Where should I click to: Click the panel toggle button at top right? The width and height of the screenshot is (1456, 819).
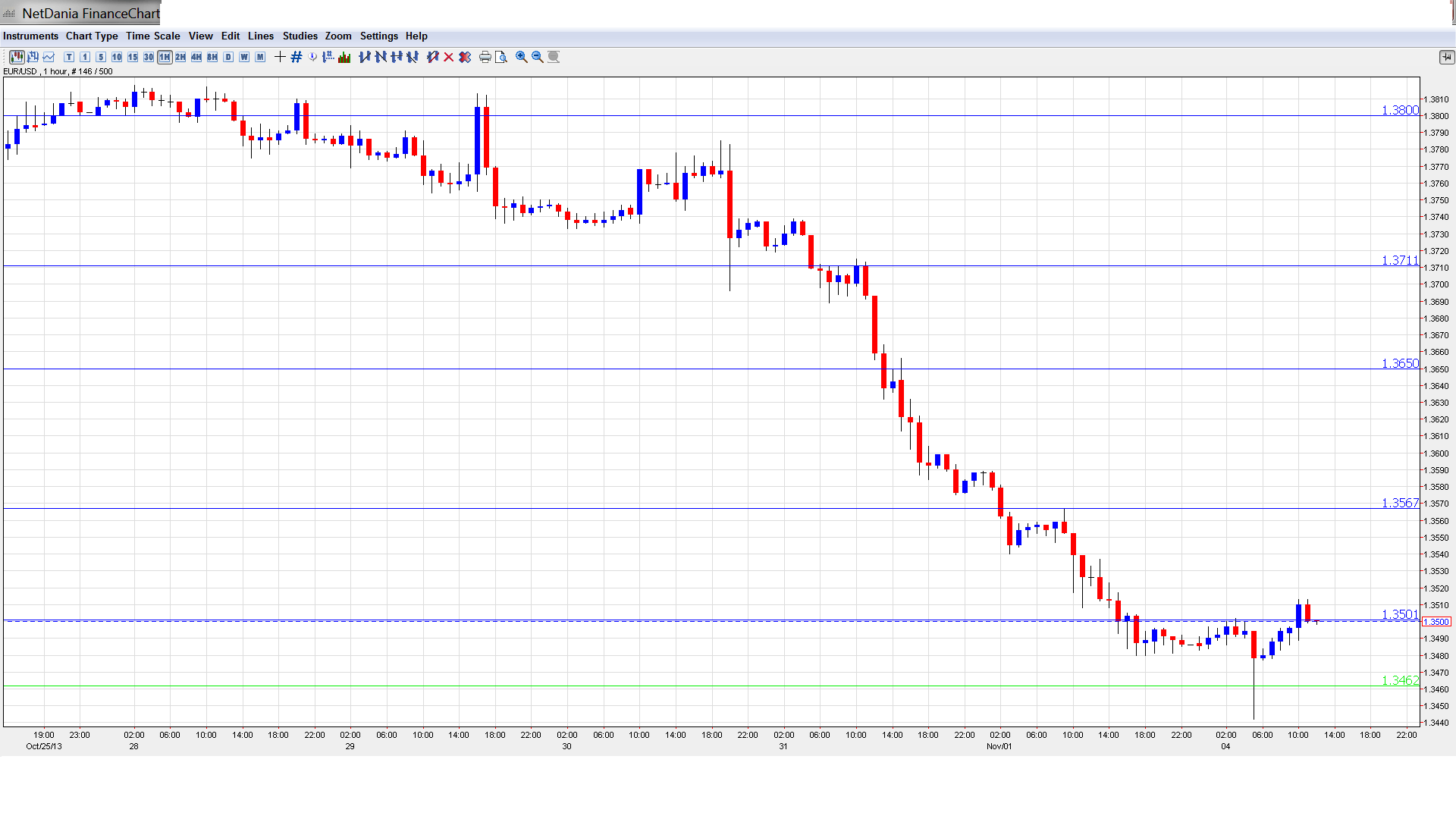(1446, 57)
